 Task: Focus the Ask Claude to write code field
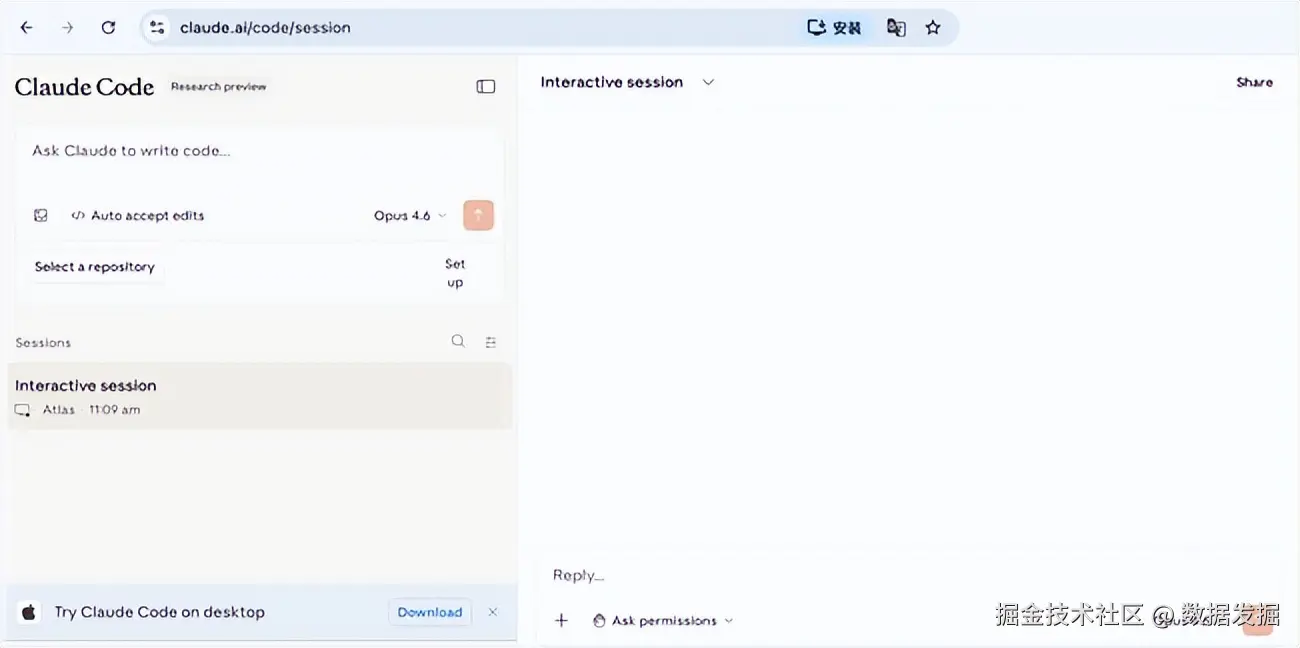point(259,151)
